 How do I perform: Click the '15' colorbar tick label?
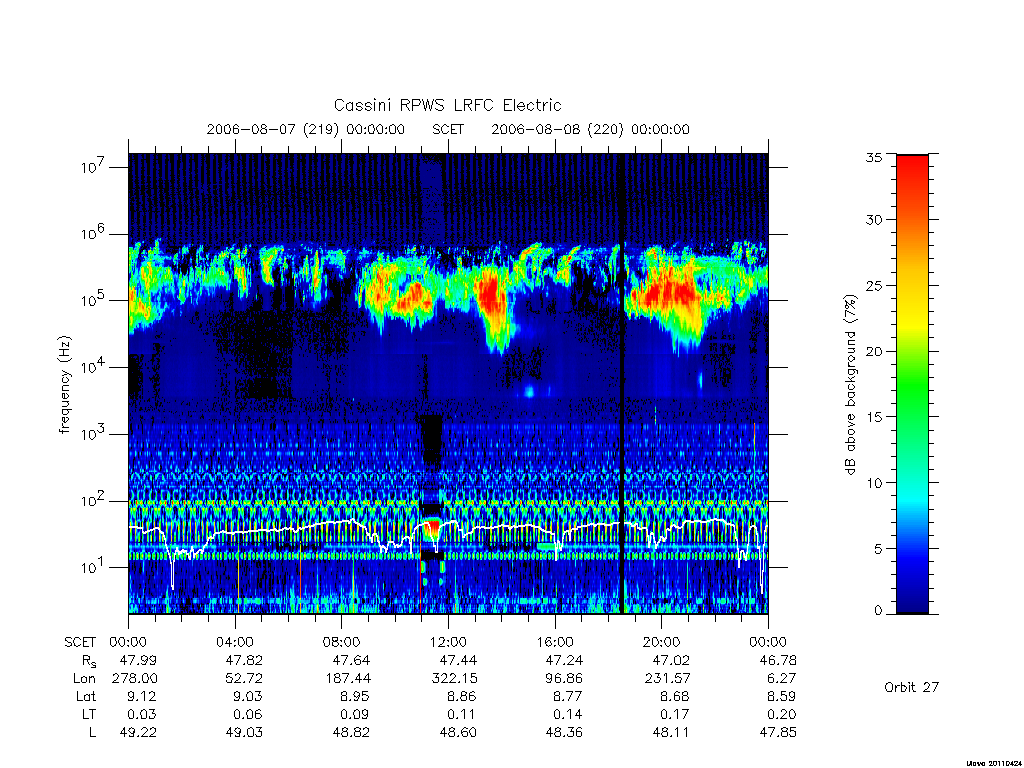click(x=874, y=416)
